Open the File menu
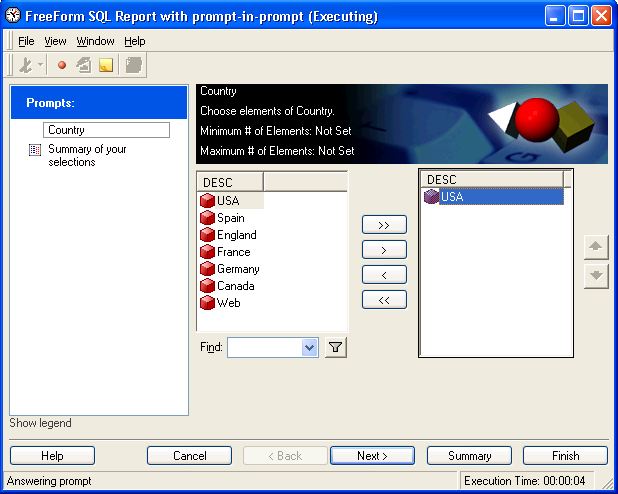 click(x=26, y=41)
